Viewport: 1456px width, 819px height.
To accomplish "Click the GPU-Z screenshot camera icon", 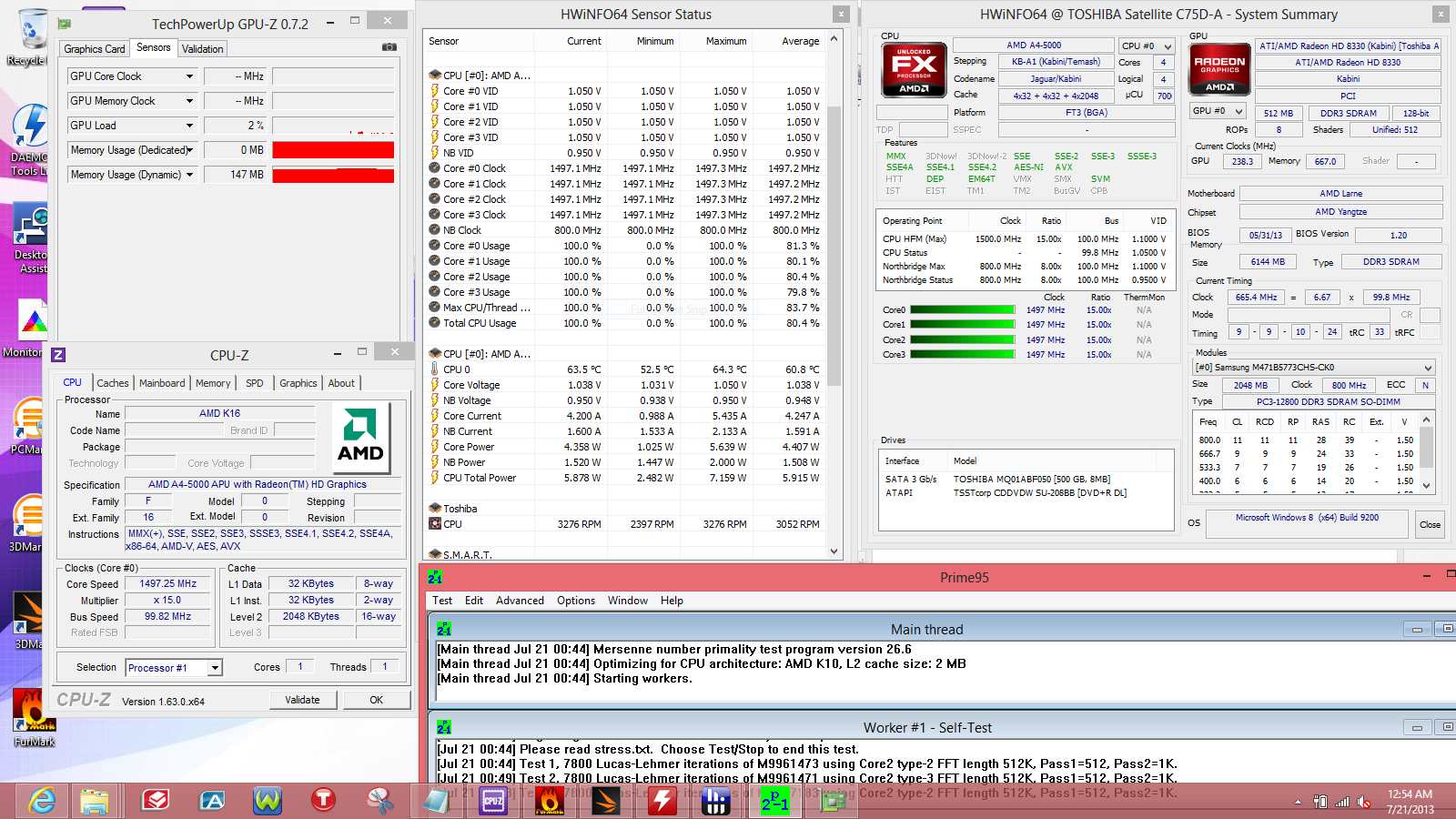I will point(389,47).
